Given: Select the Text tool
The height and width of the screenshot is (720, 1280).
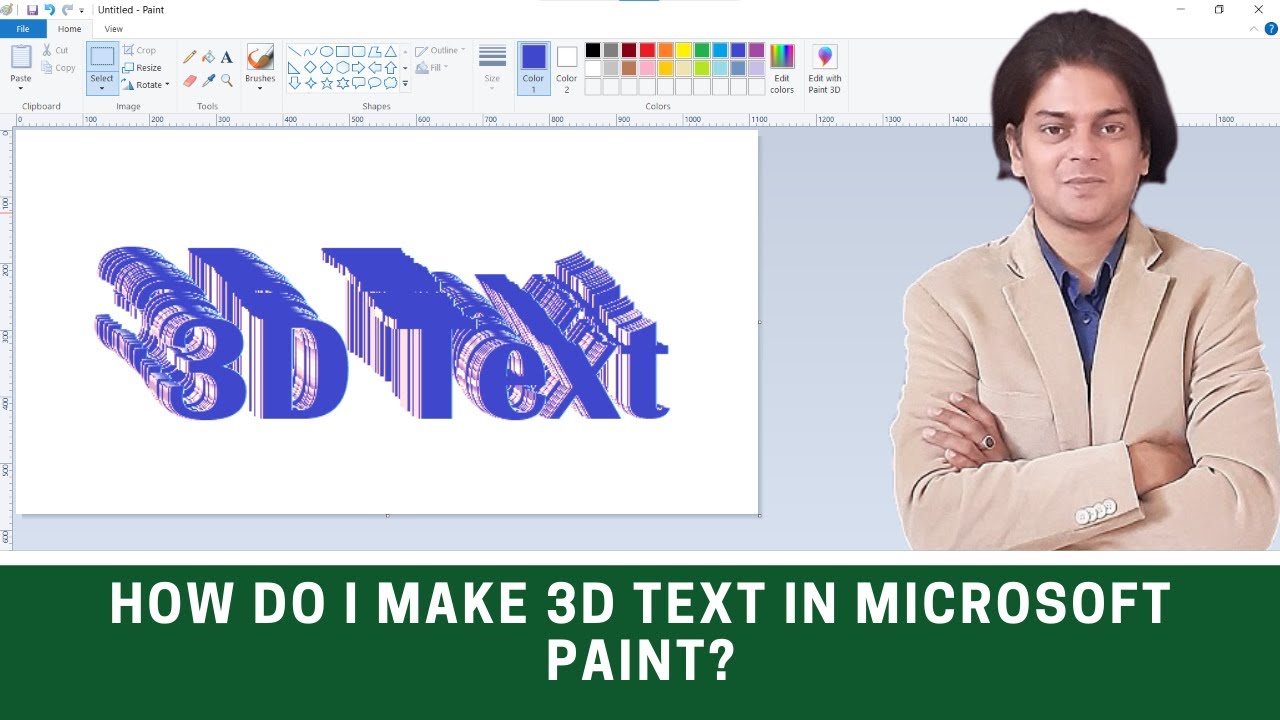Looking at the screenshot, I should click(226, 57).
